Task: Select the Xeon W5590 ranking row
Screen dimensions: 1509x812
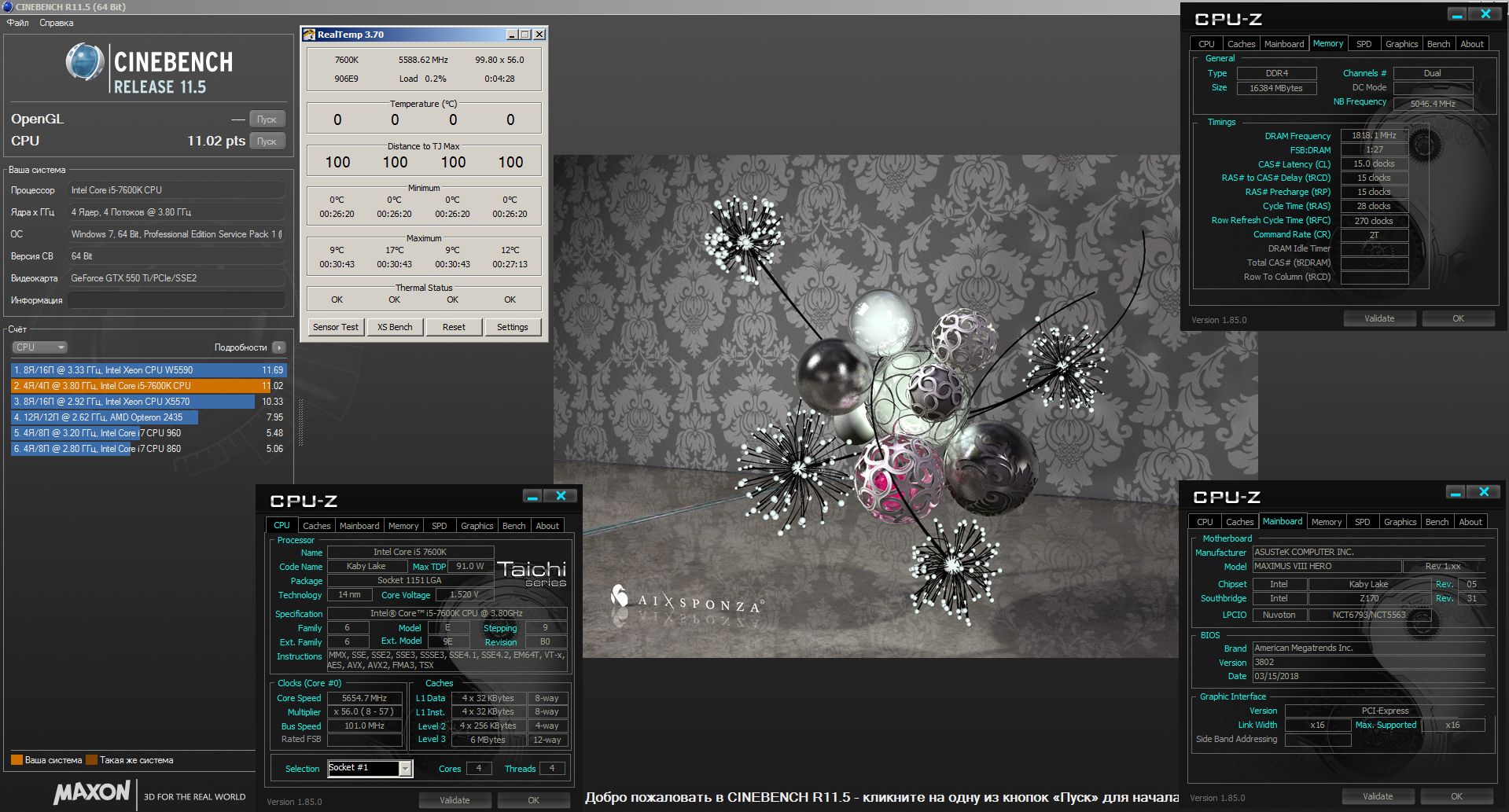Action: click(148, 369)
